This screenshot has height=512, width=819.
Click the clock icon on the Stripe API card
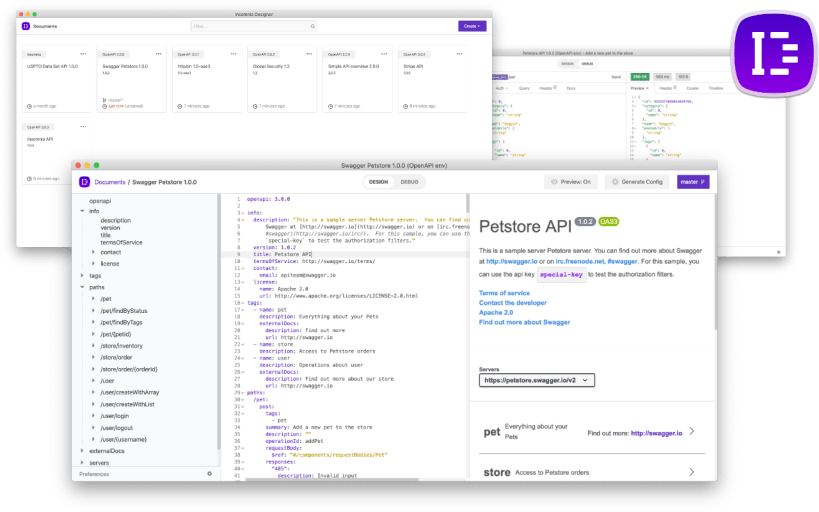click(x=405, y=106)
